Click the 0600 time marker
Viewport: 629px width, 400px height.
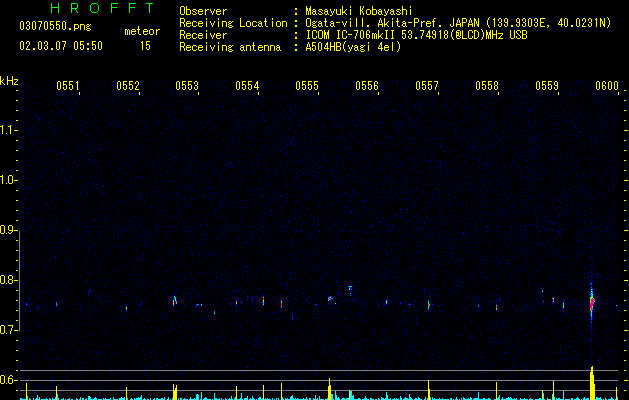tap(607, 85)
